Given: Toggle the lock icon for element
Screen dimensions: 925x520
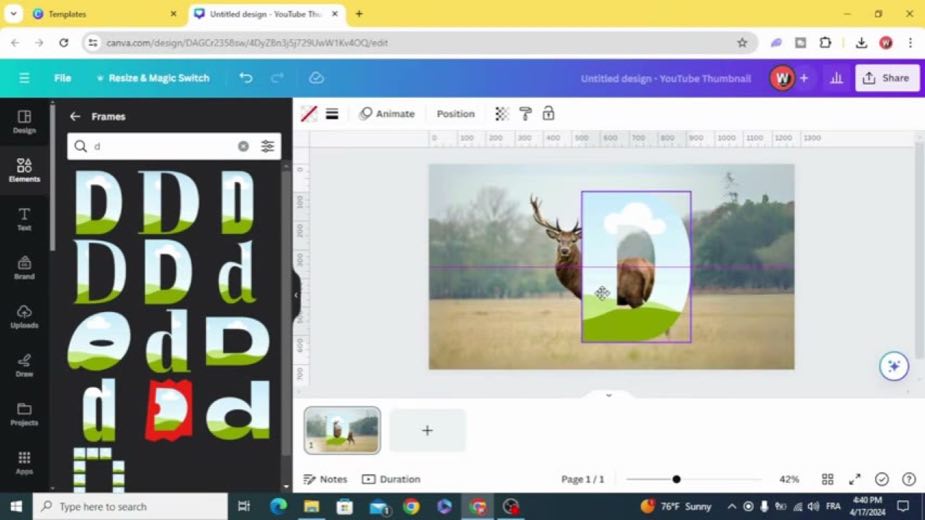Looking at the screenshot, I should [549, 114].
